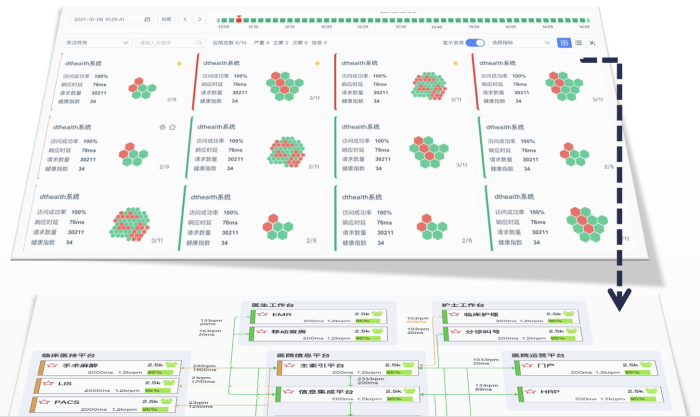The height and width of the screenshot is (417, 700).
Task: Select the 医院信息平台 group label
Action: pyautogui.click(x=303, y=355)
